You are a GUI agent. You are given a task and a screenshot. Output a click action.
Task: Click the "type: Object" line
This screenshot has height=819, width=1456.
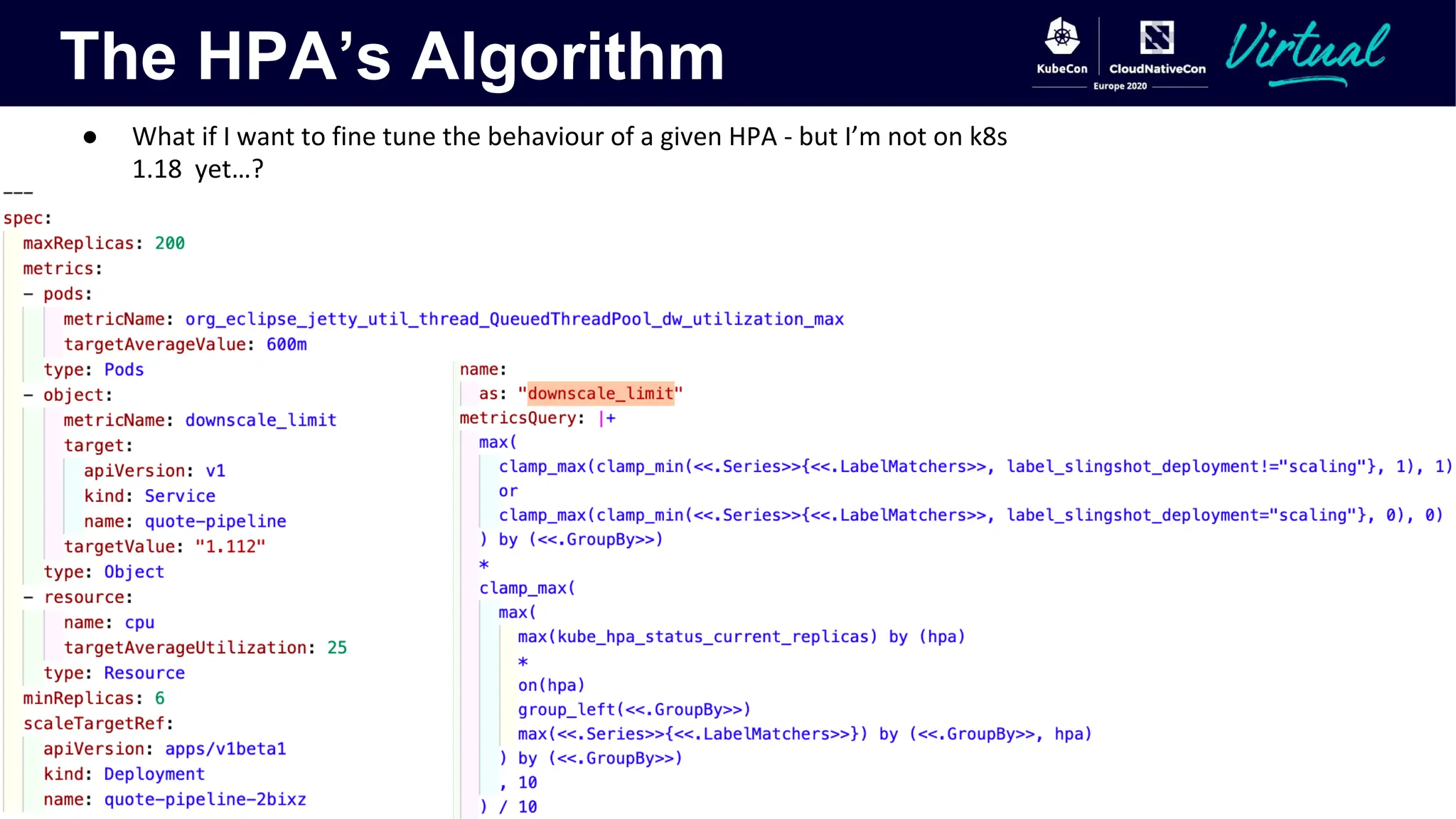(x=104, y=572)
